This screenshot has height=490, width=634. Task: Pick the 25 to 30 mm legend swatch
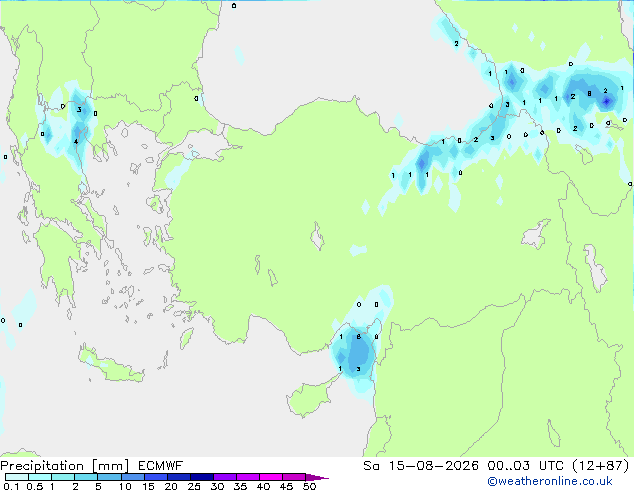pyautogui.click(x=202, y=477)
